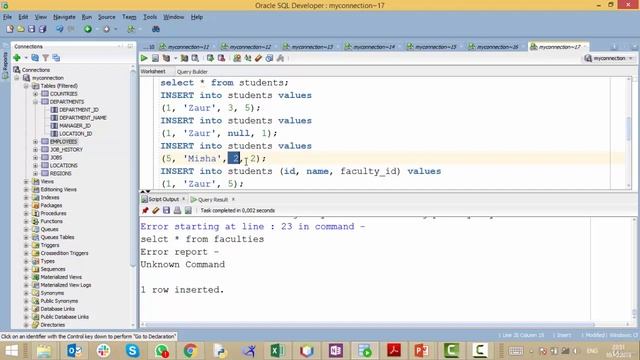Select the Database Links node
The width and height of the screenshot is (640, 360).
[58, 309]
